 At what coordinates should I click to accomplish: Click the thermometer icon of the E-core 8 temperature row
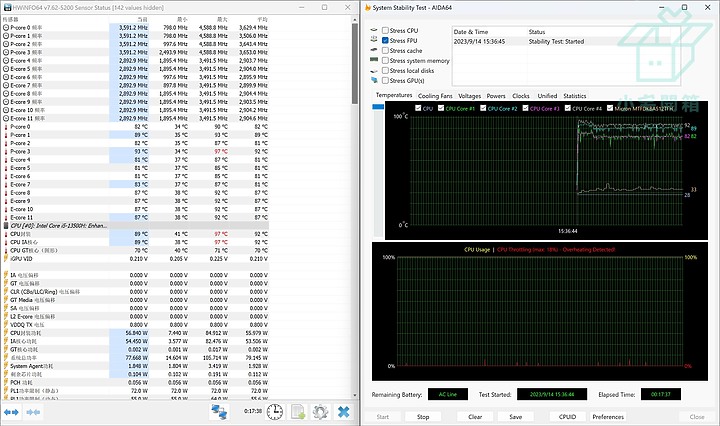pyautogui.click(x=6, y=193)
